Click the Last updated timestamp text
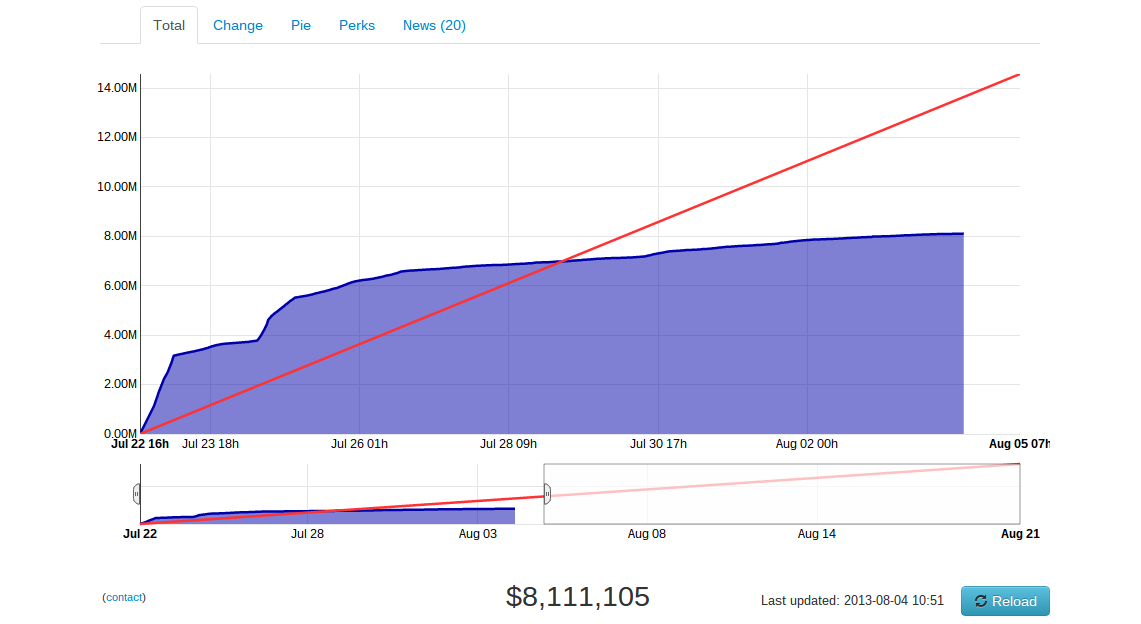The image size is (1141, 624). click(852, 601)
